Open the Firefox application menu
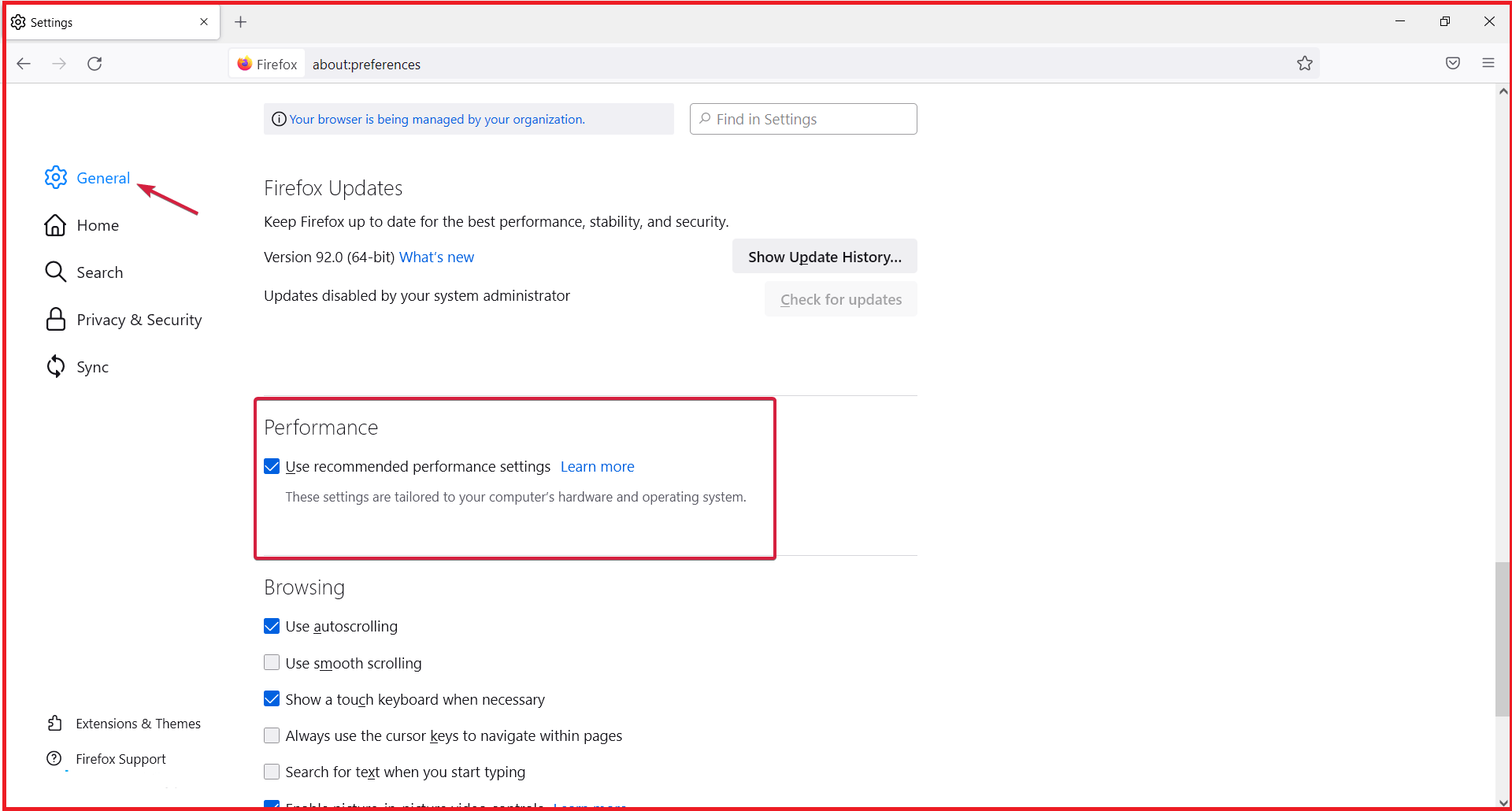Viewport: 1512px width, 811px height. click(1488, 63)
